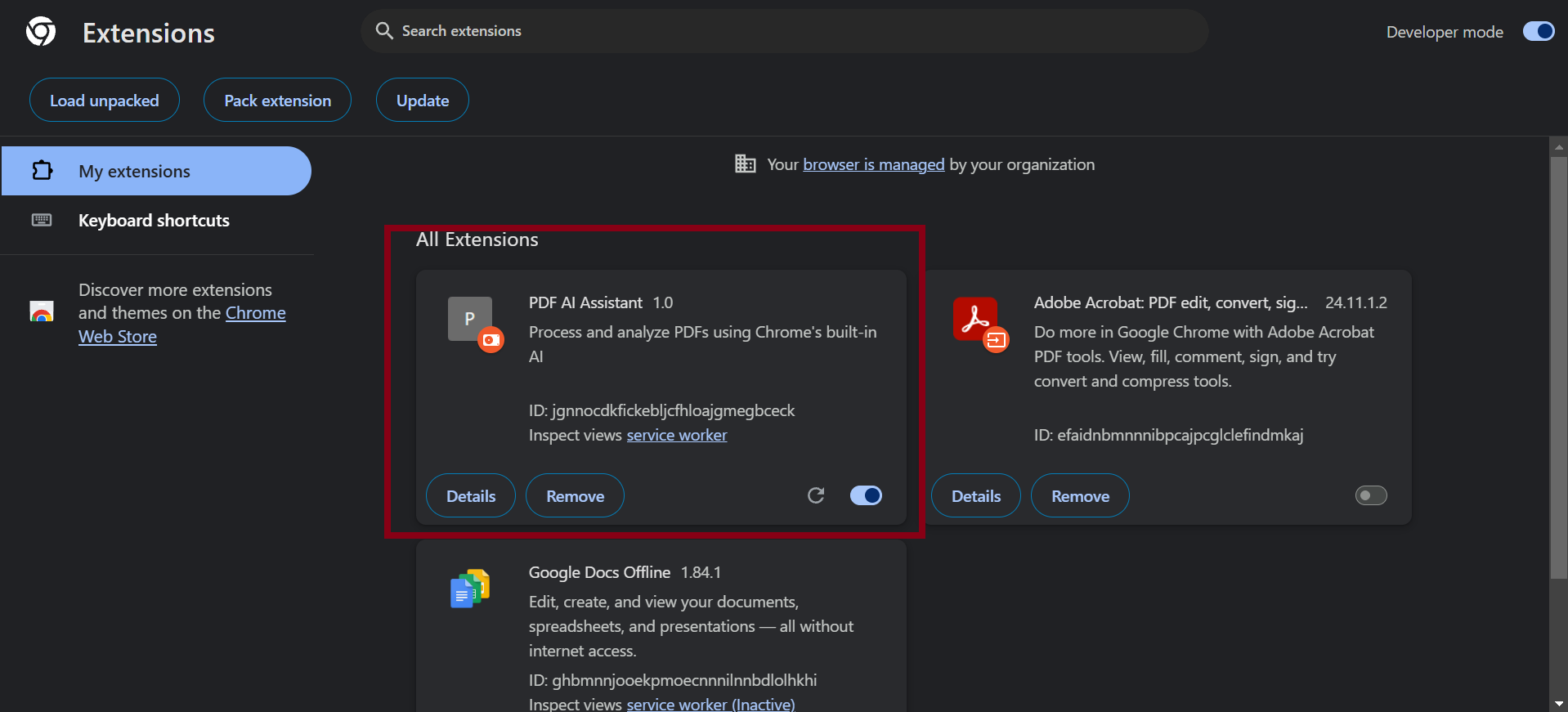
Task: Inspect Google Docs Offline service worker (Inactive)
Action: coord(710,704)
